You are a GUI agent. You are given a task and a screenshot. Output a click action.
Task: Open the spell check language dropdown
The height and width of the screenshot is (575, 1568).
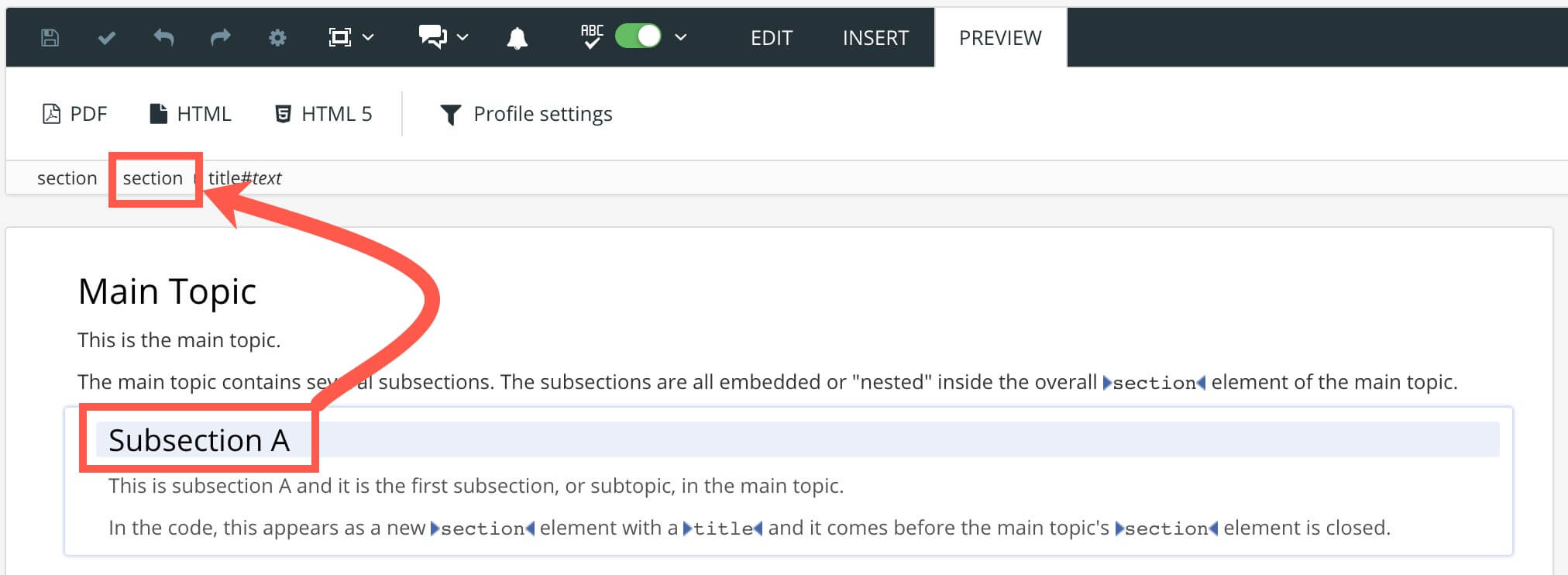click(x=681, y=37)
